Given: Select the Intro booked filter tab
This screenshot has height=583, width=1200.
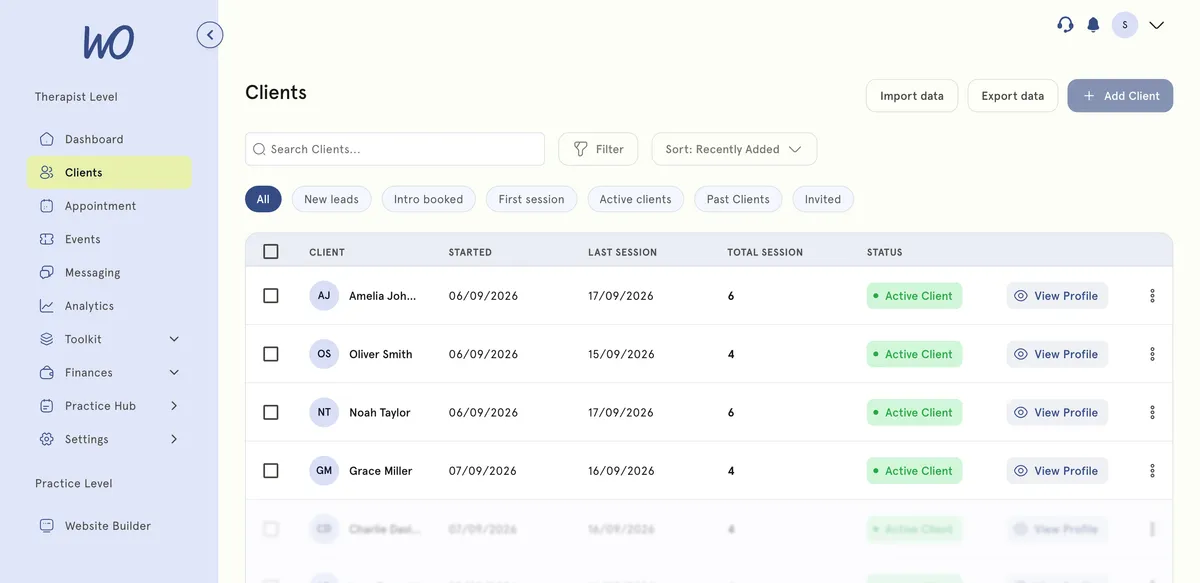Looking at the screenshot, I should (x=428, y=199).
